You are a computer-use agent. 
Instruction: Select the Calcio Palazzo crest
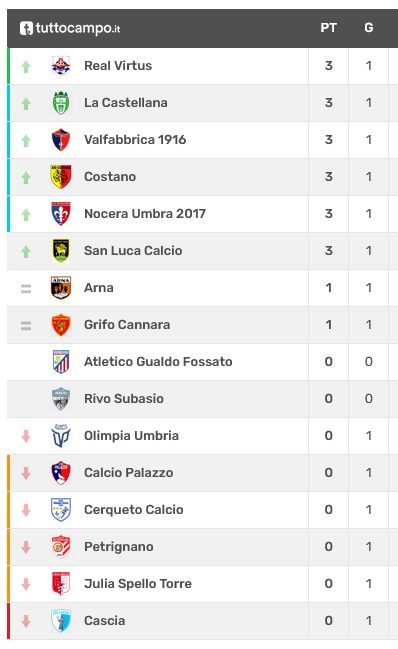point(61,473)
